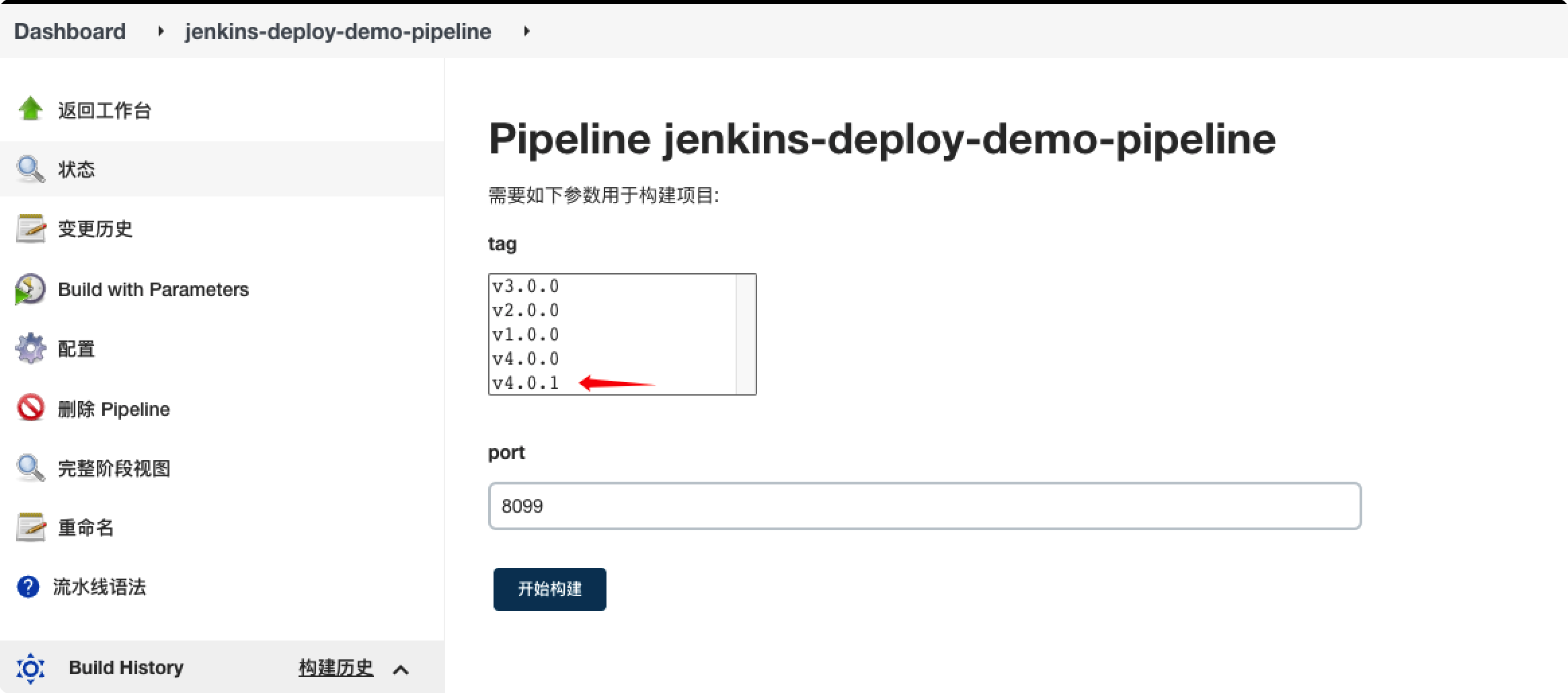
Task: Open the 状态 sidebar item
Action: [77, 170]
